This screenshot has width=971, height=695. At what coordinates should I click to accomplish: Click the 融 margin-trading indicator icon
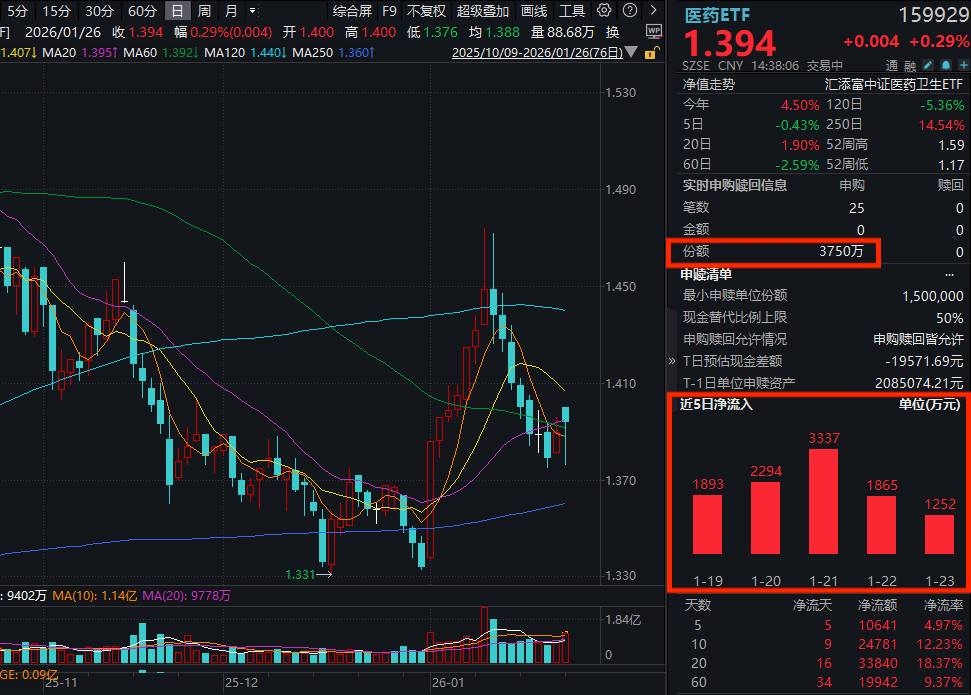click(x=909, y=64)
